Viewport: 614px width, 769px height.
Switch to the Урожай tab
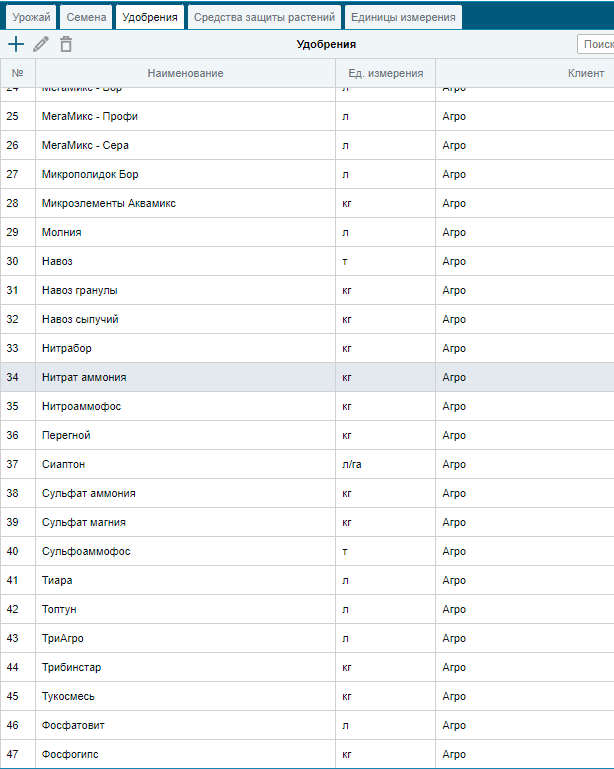(x=31, y=17)
